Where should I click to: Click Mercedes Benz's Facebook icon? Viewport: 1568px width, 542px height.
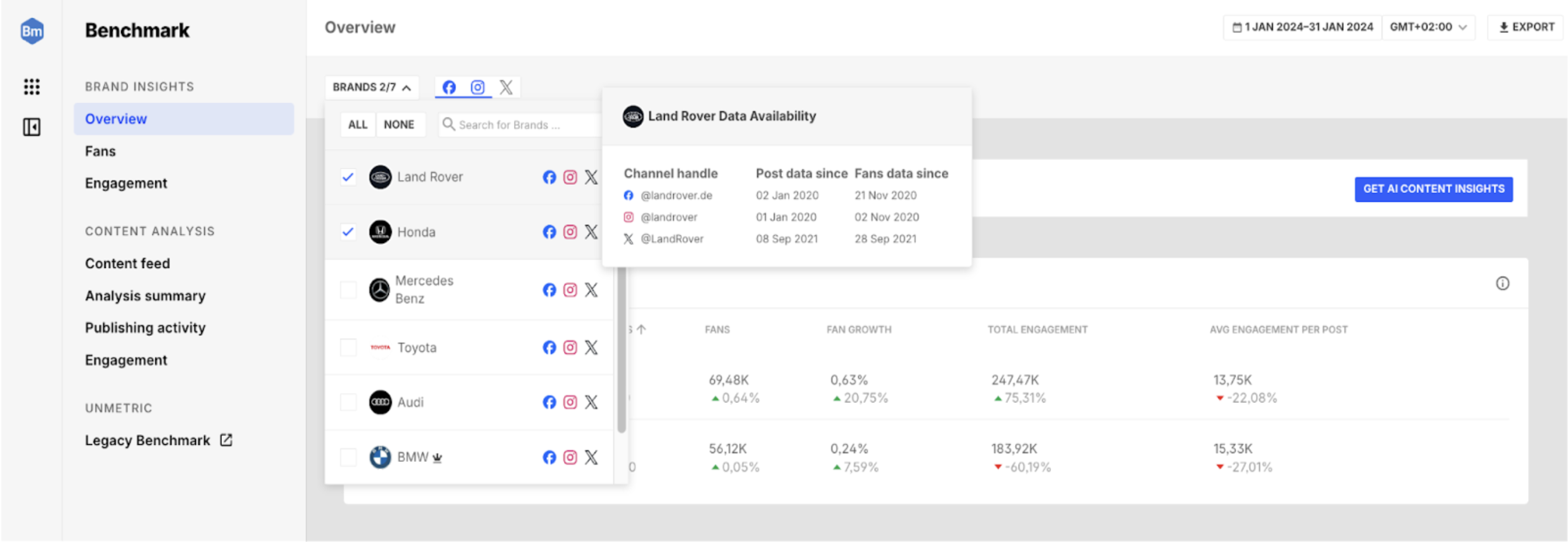[x=549, y=290]
